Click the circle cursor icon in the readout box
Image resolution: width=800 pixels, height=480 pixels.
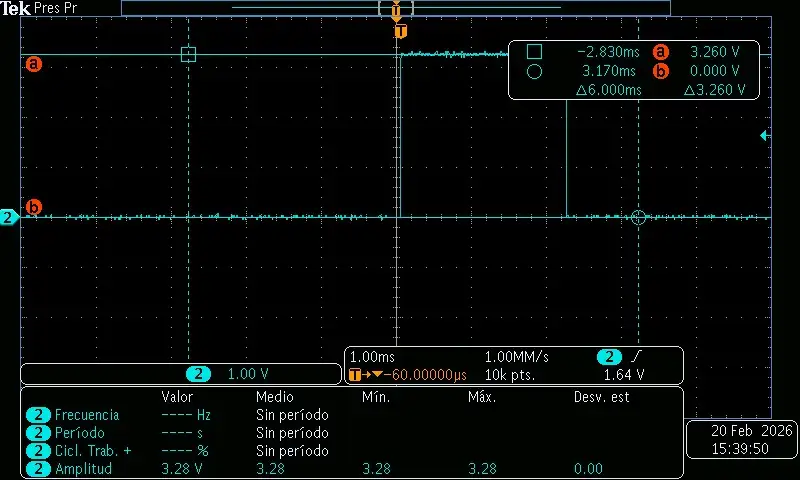[534, 71]
